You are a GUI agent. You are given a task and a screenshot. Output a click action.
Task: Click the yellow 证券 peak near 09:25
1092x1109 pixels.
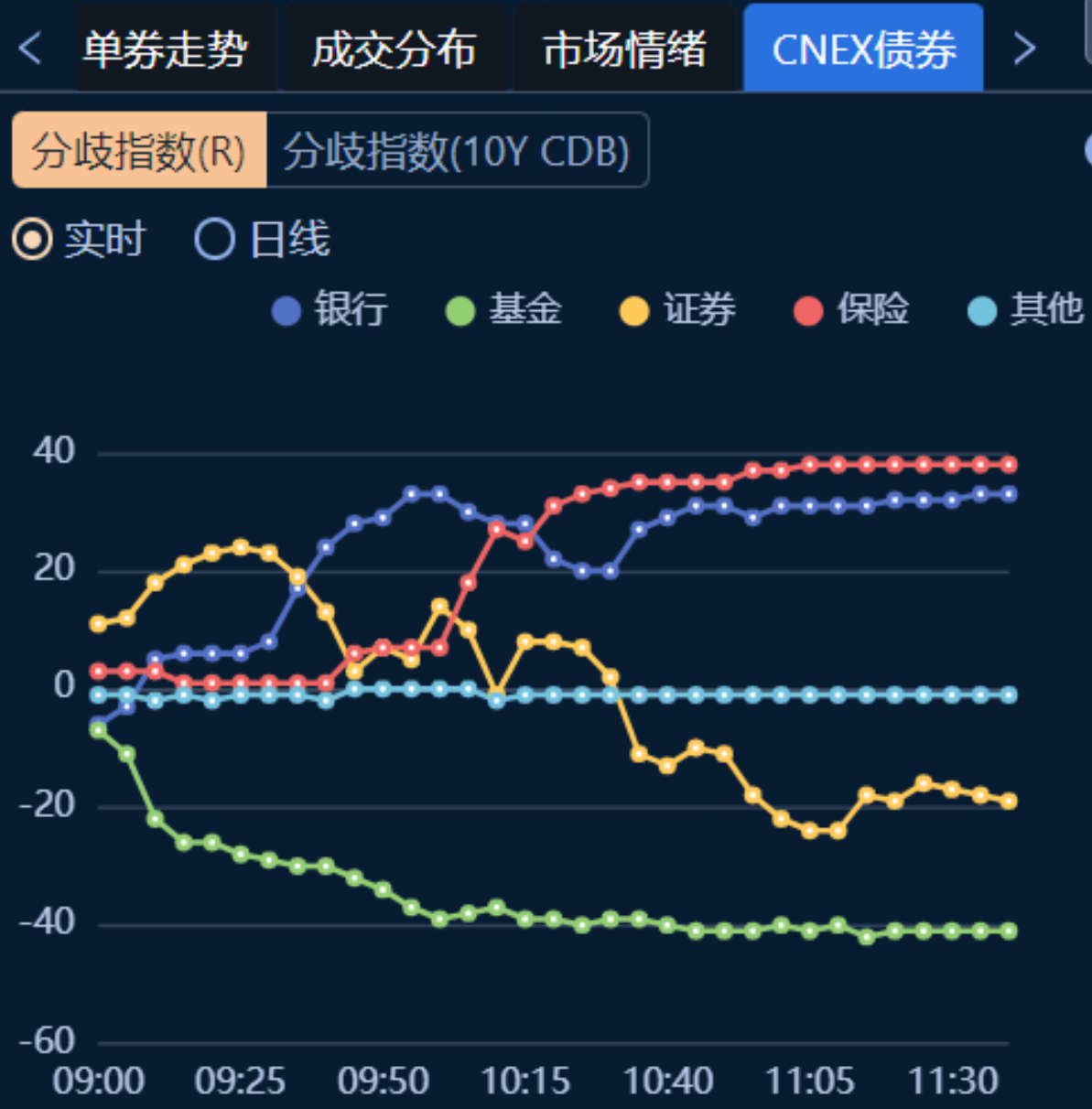(x=241, y=547)
